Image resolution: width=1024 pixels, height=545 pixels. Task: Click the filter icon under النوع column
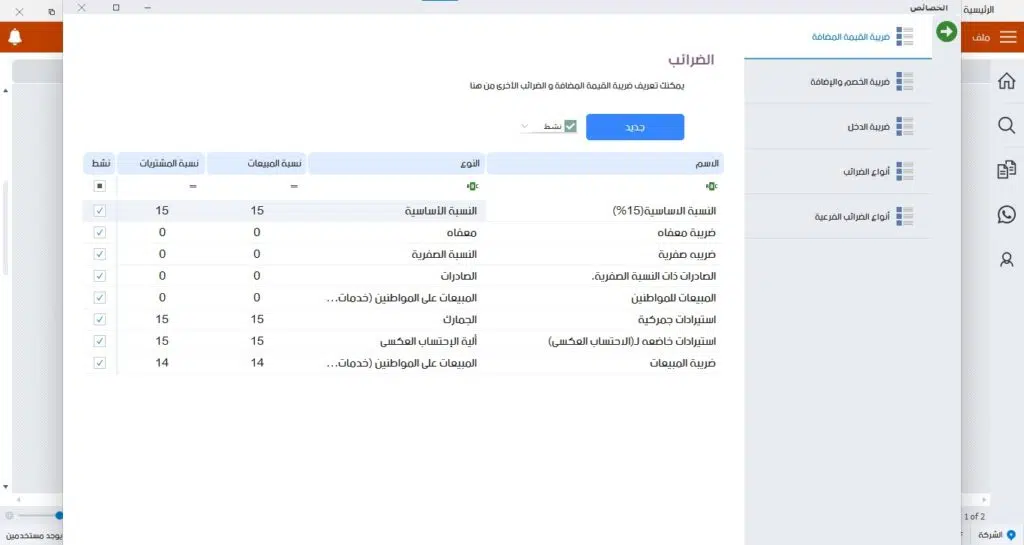[473, 187]
